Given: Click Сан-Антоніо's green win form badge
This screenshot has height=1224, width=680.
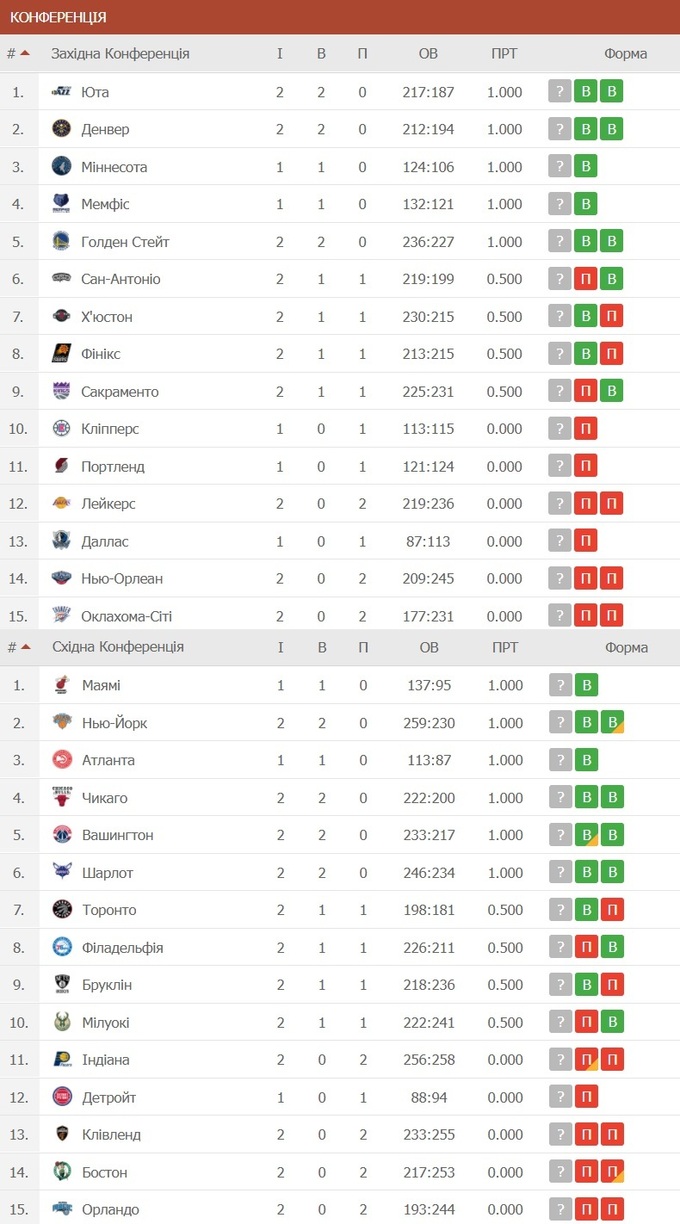Looking at the screenshot, I should [612, 279].
